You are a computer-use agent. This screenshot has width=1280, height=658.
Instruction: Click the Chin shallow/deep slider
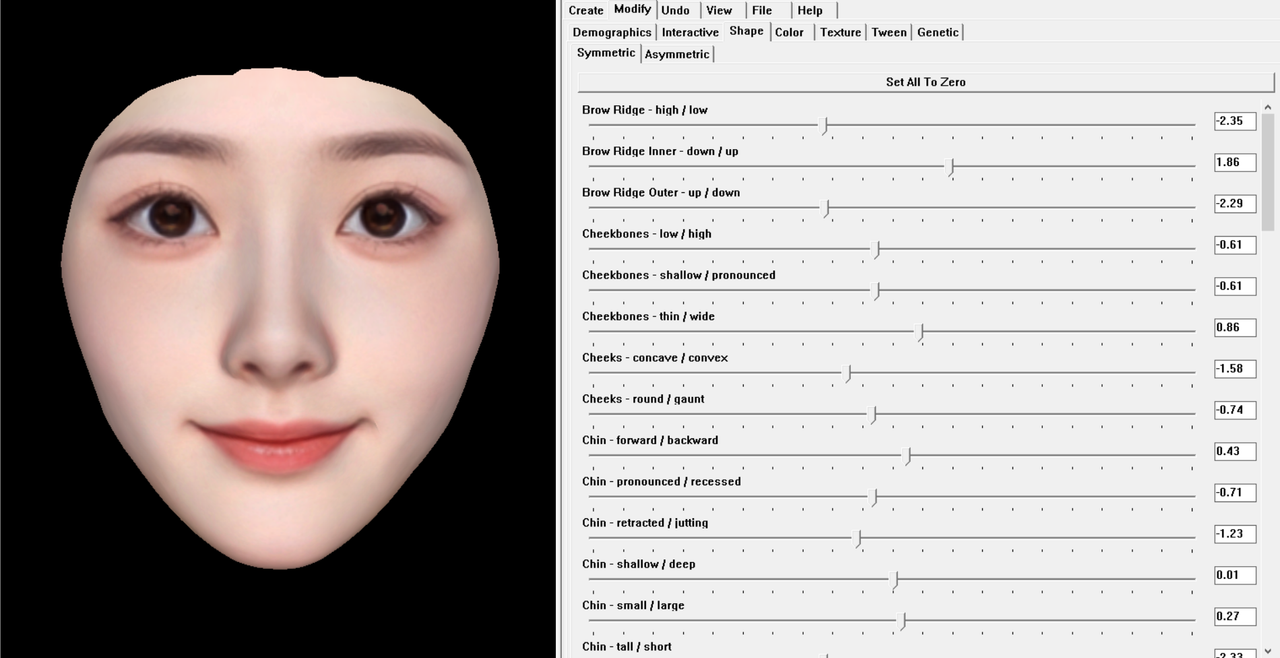[x=892, y=580]
